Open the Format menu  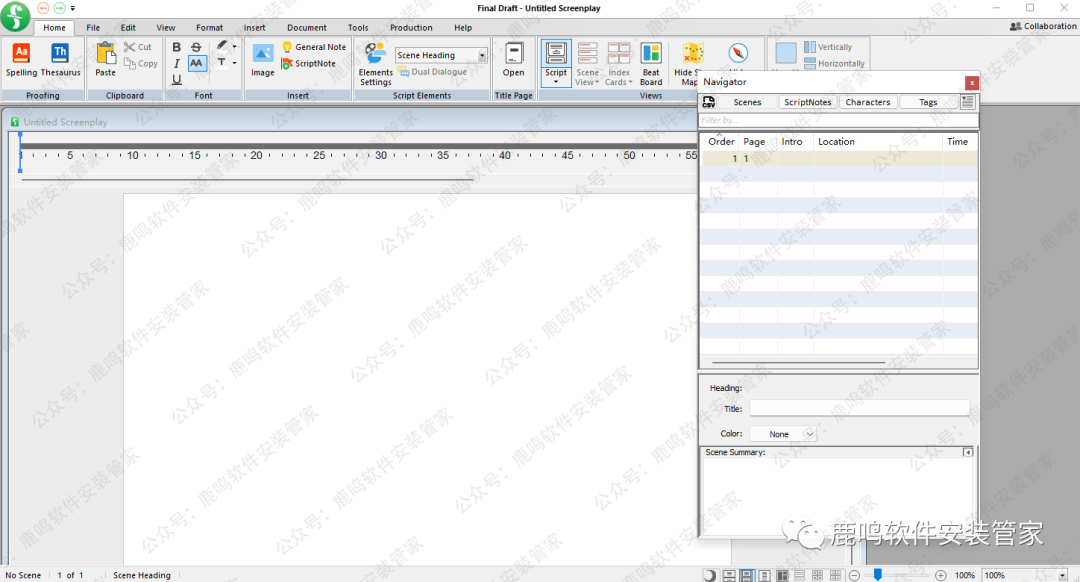(209, 28)
